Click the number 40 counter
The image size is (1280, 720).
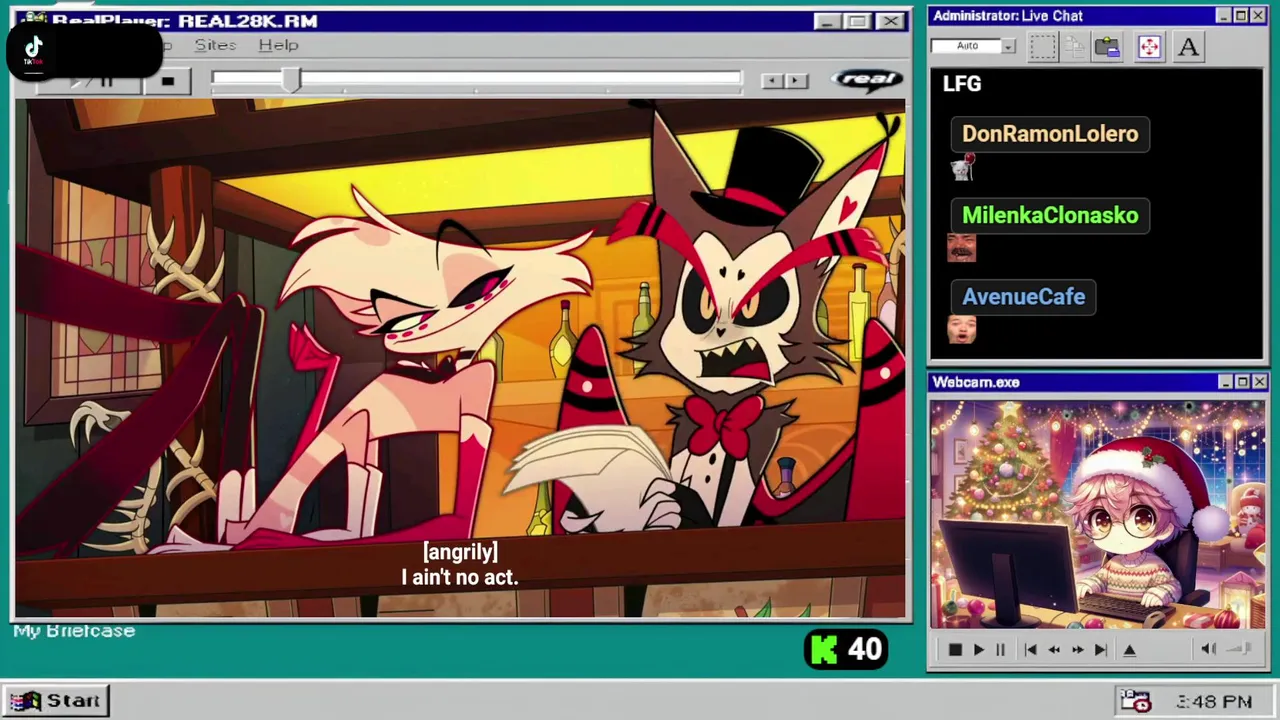point(865,650)
